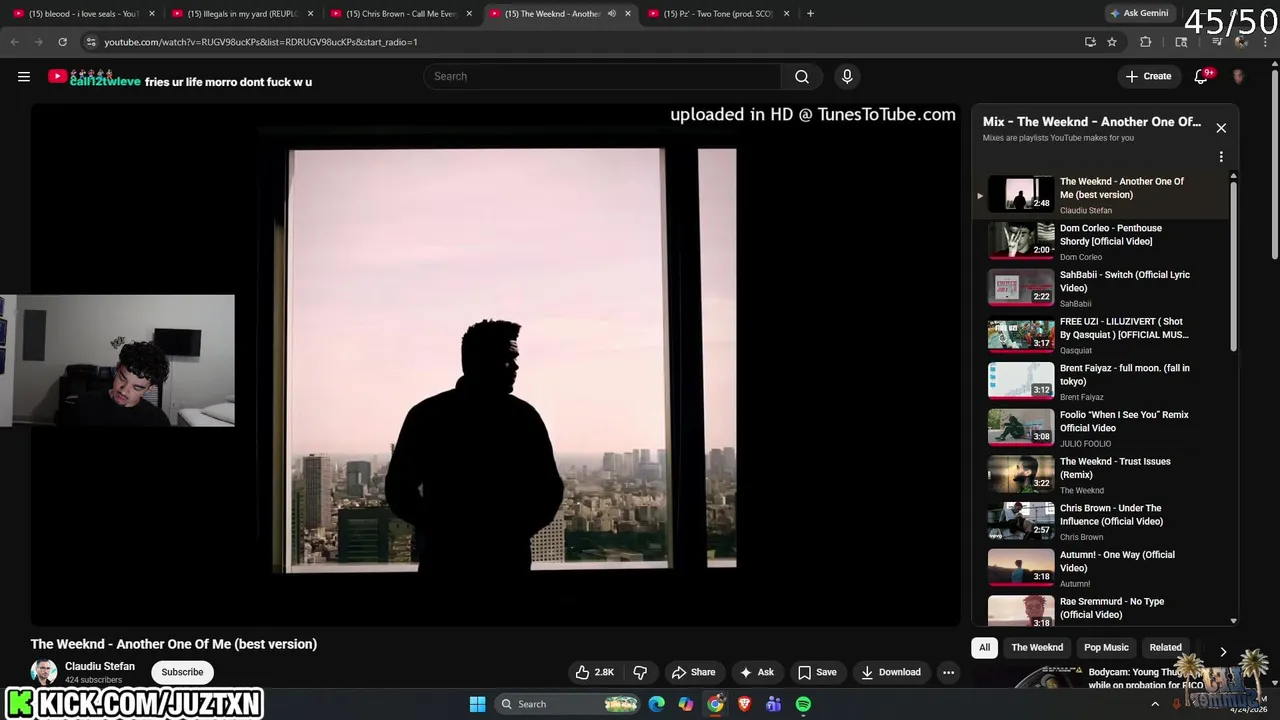This screenshot has width=1280, height=720.
Task: Click the Claudiu Stefan channel avatar
Action: (44, 672)
